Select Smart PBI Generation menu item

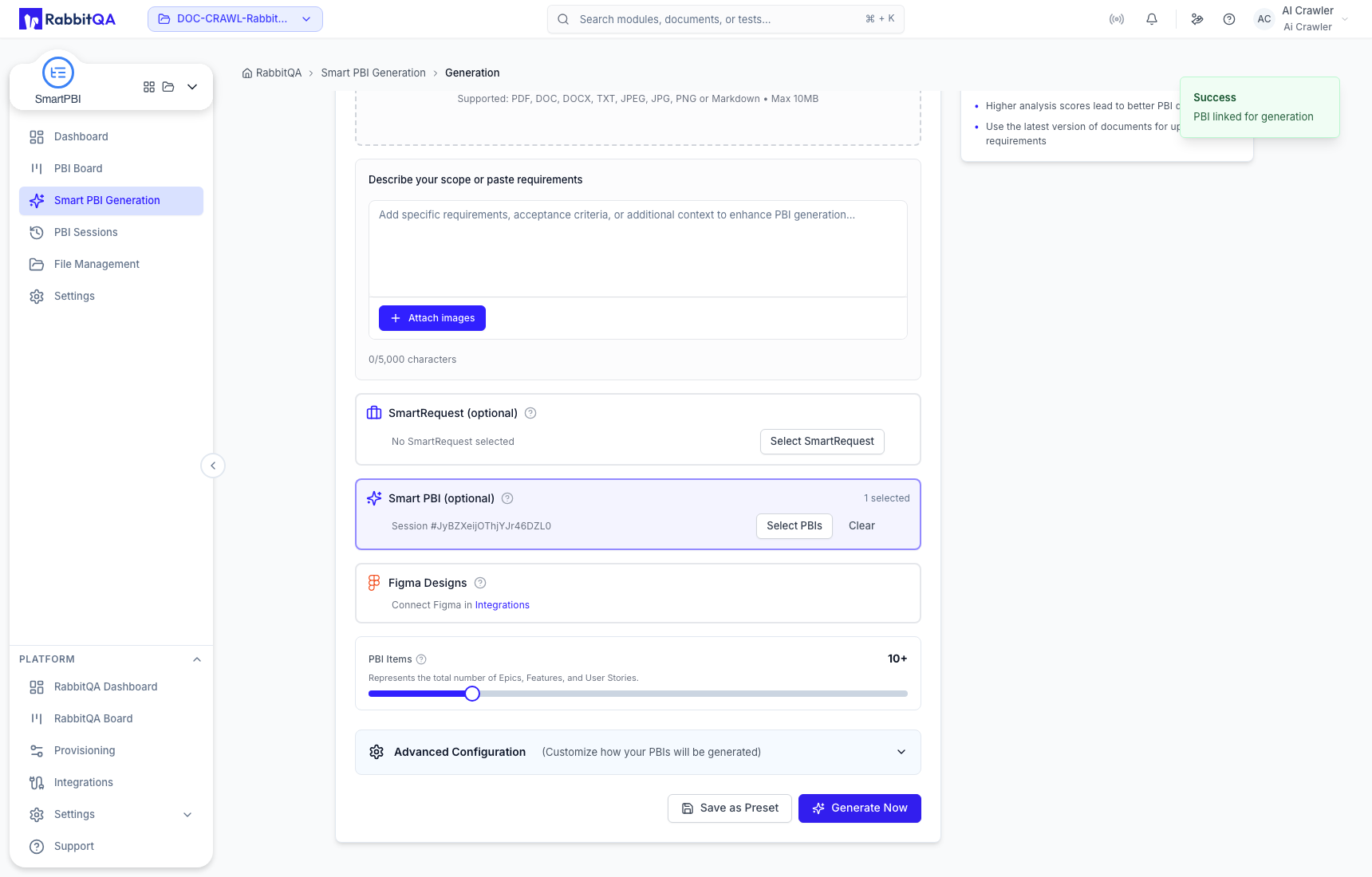pos(111,200)
